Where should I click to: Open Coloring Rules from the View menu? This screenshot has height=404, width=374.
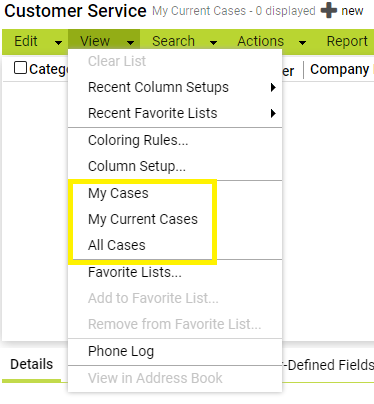(x=138, y=140)
